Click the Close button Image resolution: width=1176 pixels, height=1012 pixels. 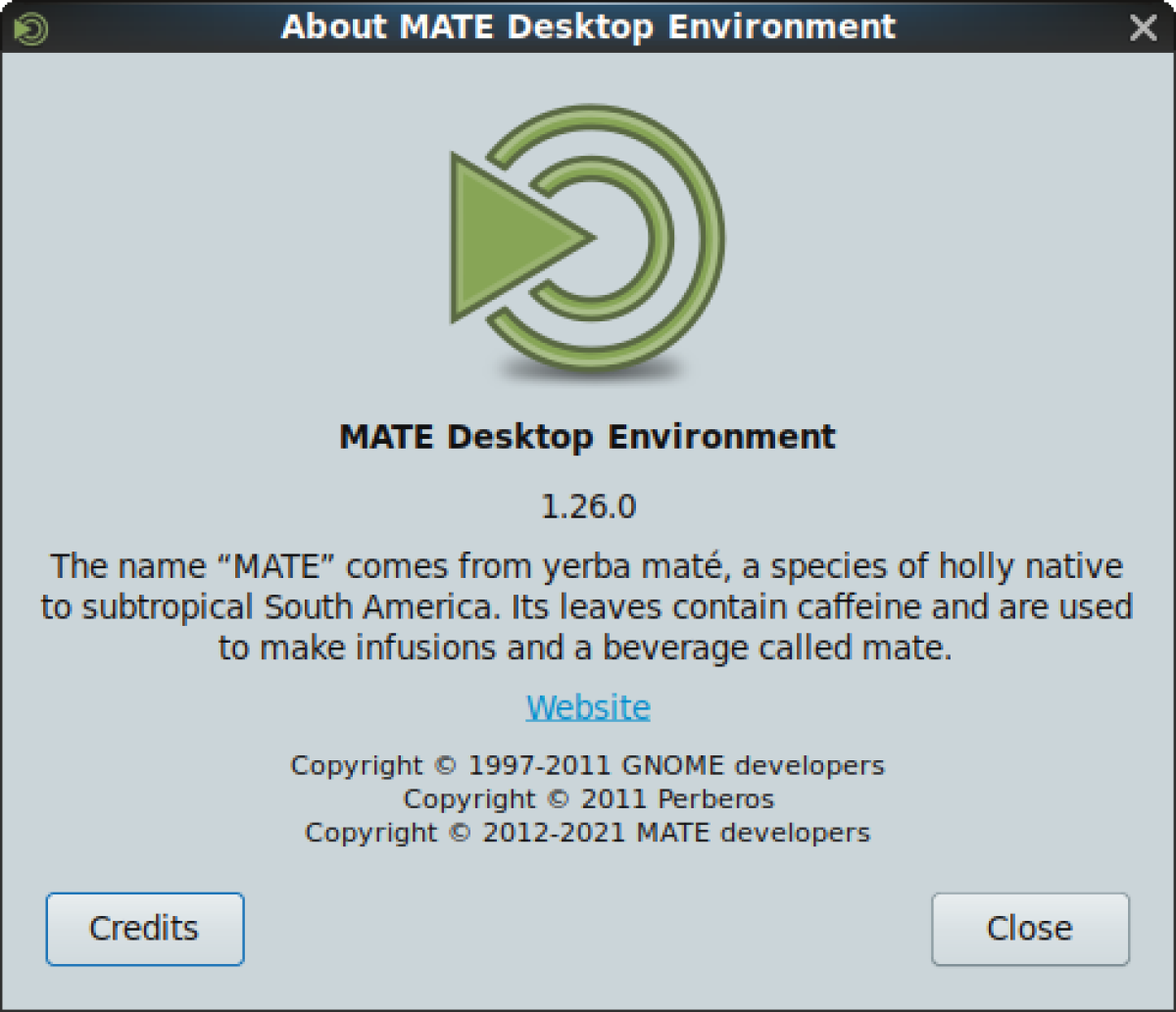point(1030,928)
